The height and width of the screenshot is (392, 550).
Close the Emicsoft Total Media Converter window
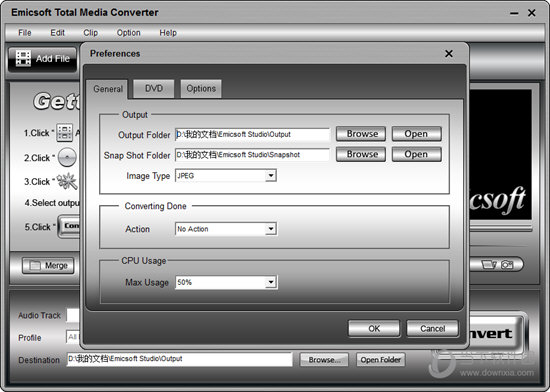point(531,13)
